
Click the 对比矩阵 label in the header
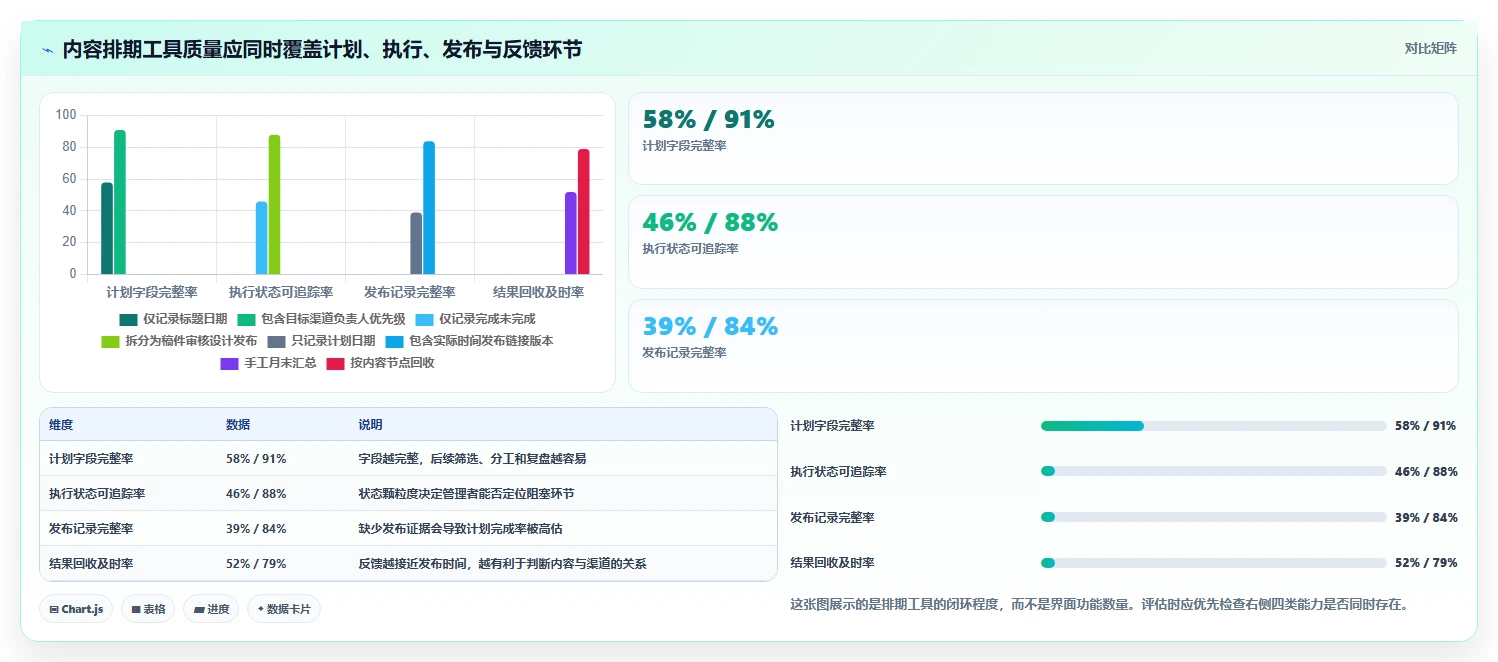(1431, 48)
